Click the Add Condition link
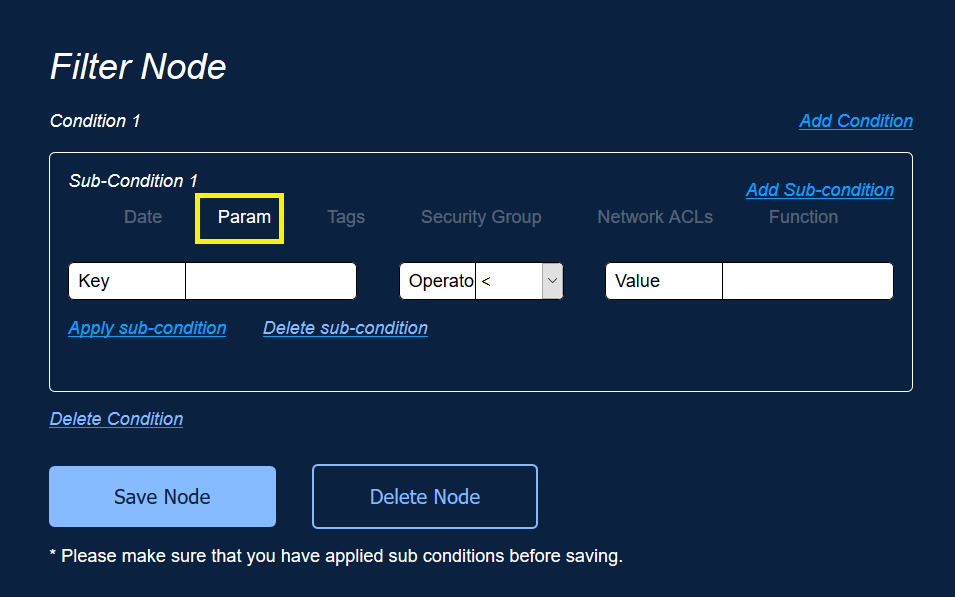The height and width of the screenshot is (597, 955). click(x=856, y=121)
